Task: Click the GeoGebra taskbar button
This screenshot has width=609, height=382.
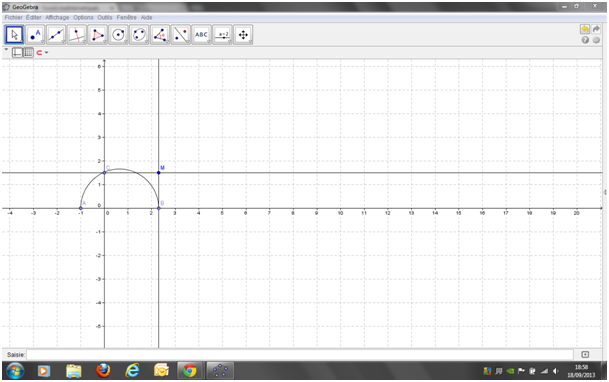Action: [220, 371]
